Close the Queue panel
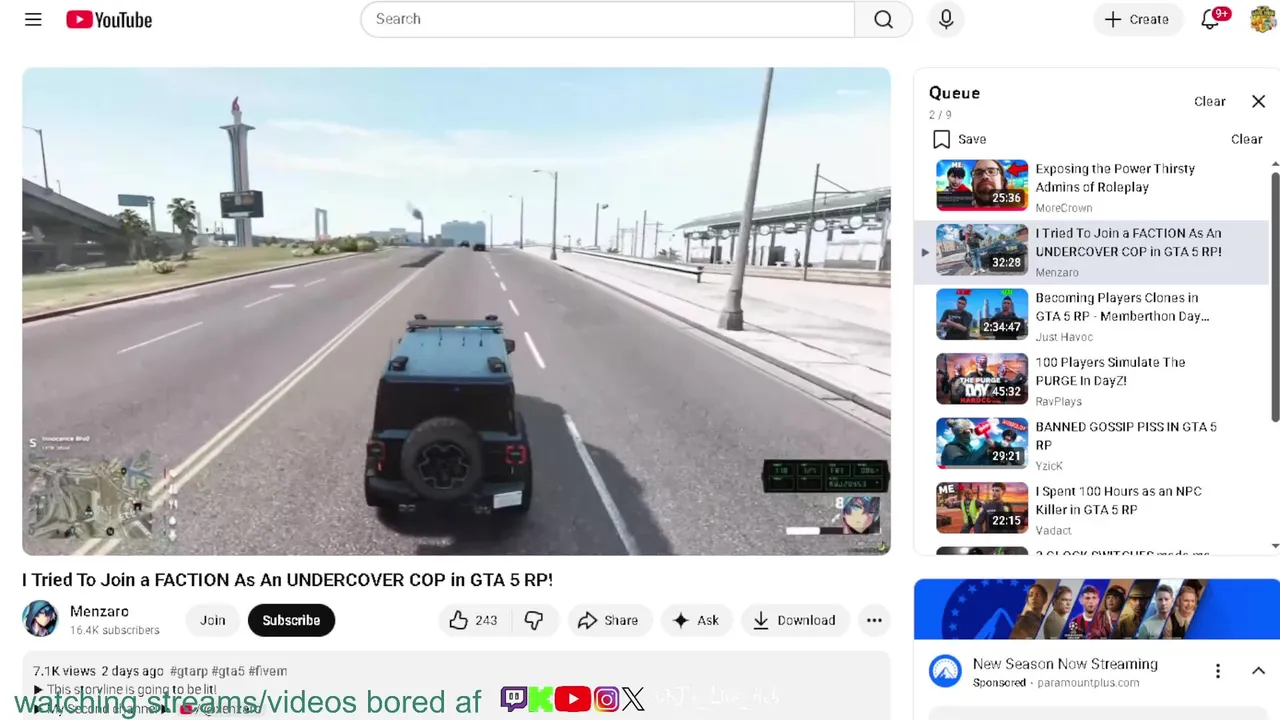Screen dimensions: 1280x720 tap(1258, 101)
